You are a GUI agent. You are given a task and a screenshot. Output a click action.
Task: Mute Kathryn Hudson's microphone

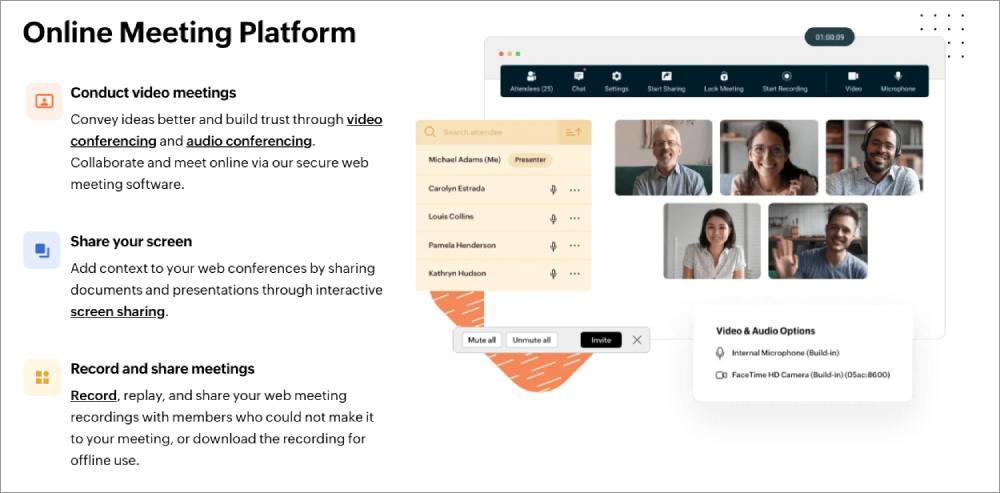(554, 274)
